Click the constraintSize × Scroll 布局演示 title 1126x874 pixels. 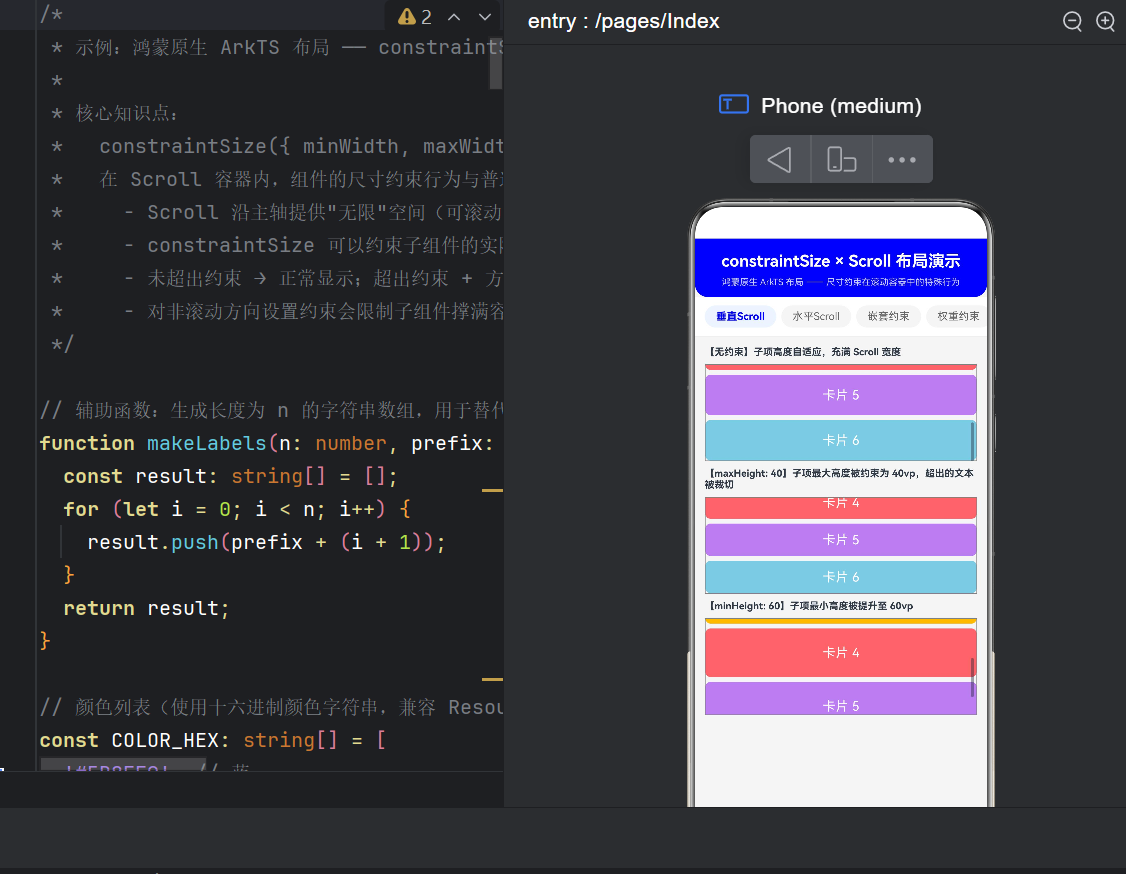coord(840,261)
